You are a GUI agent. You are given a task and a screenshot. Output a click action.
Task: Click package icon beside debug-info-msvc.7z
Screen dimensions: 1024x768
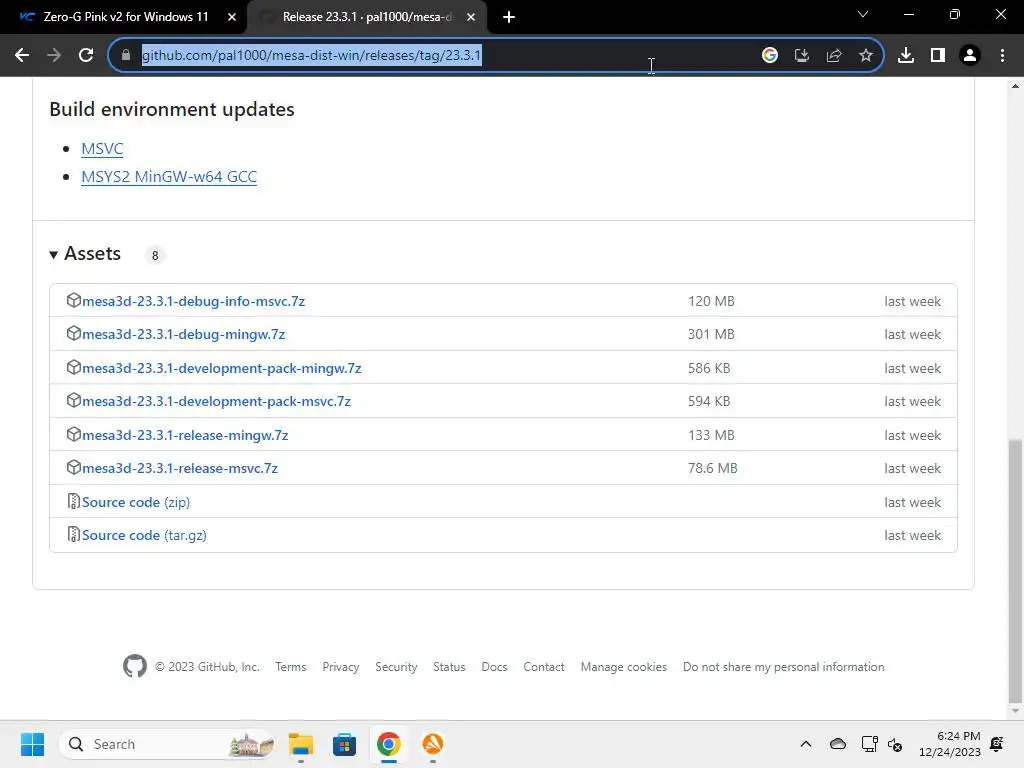[x=74, y=300]
